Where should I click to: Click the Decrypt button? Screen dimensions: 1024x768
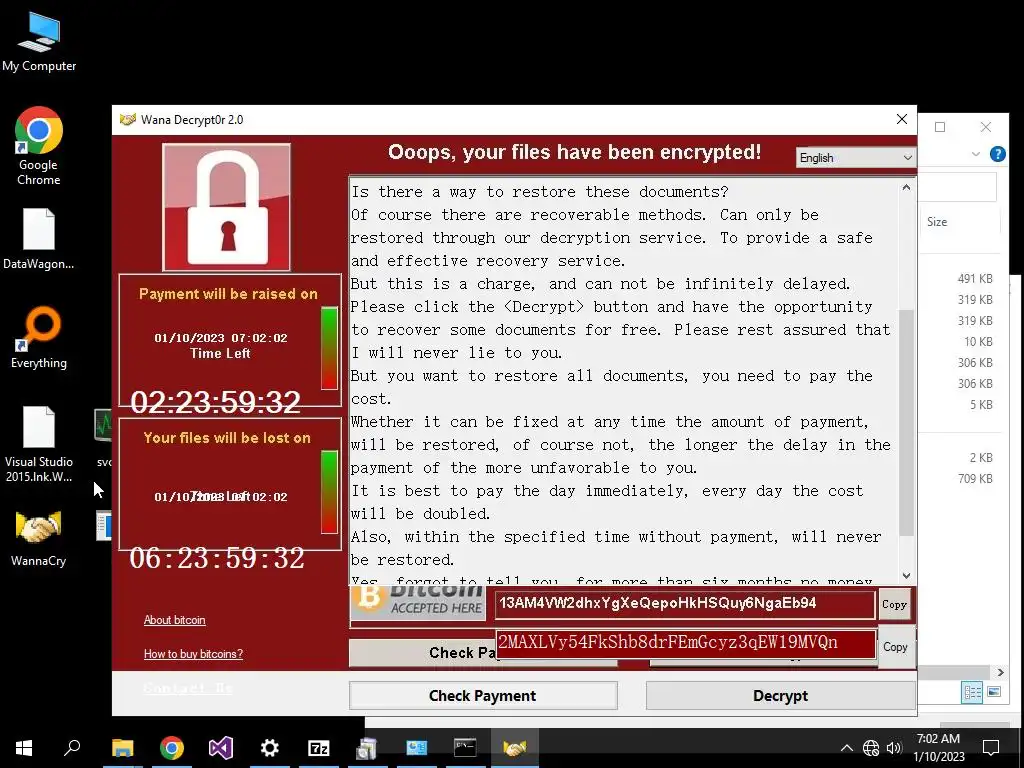tap(780, 696)
